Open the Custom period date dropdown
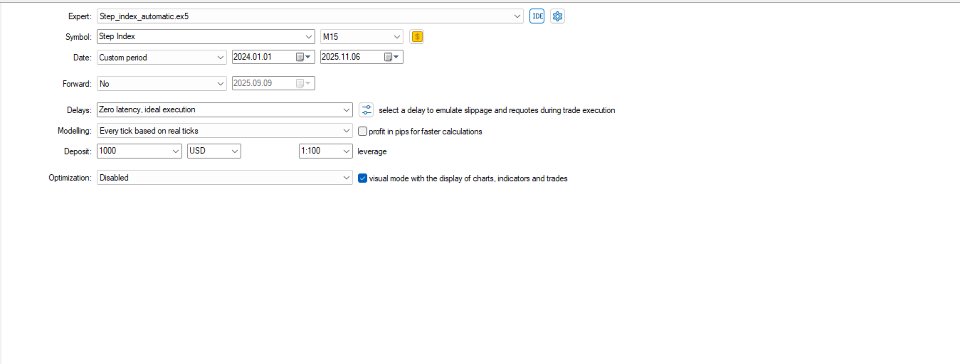Viewport: 960px width, 364px height. point(162,57)
